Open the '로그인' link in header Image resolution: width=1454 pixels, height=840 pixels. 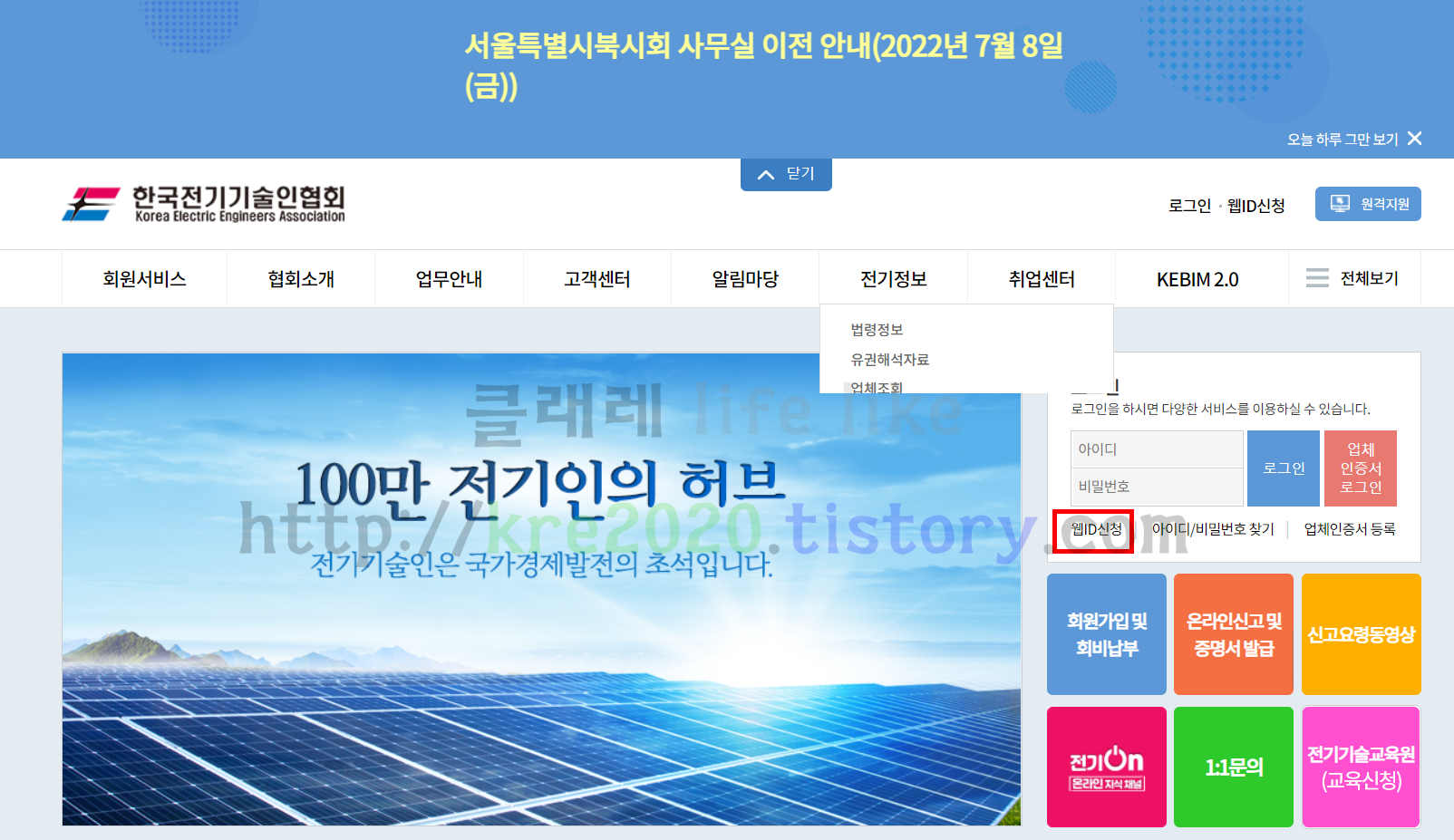coord(1189,206)
